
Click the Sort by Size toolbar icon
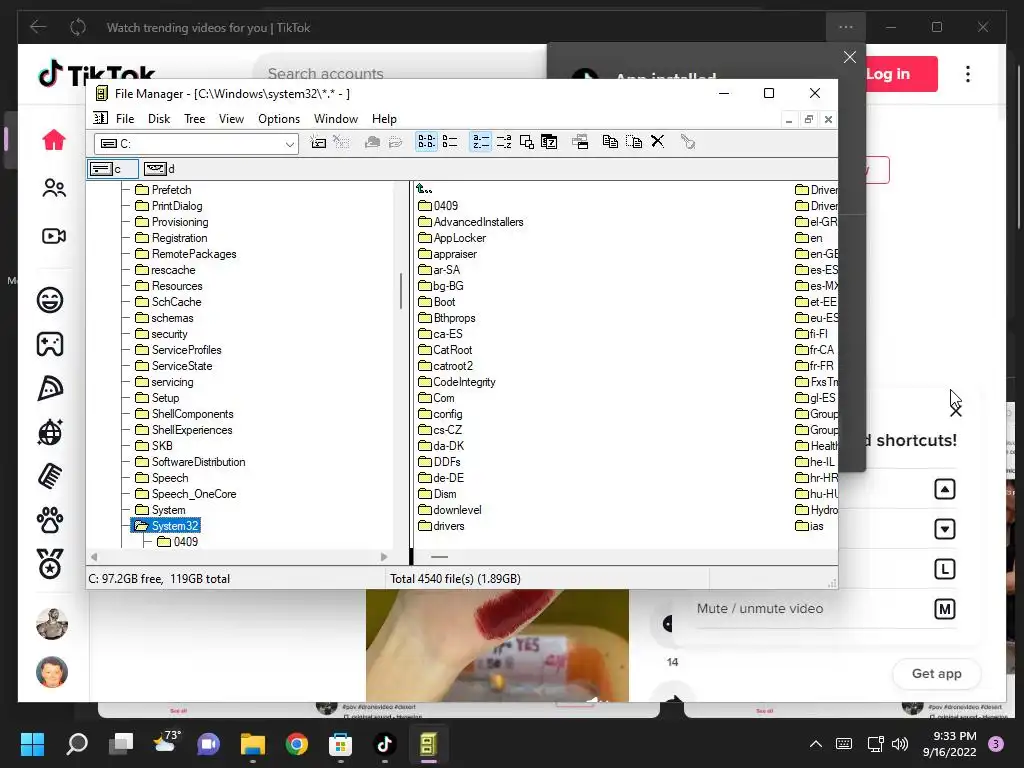point(526,142)
